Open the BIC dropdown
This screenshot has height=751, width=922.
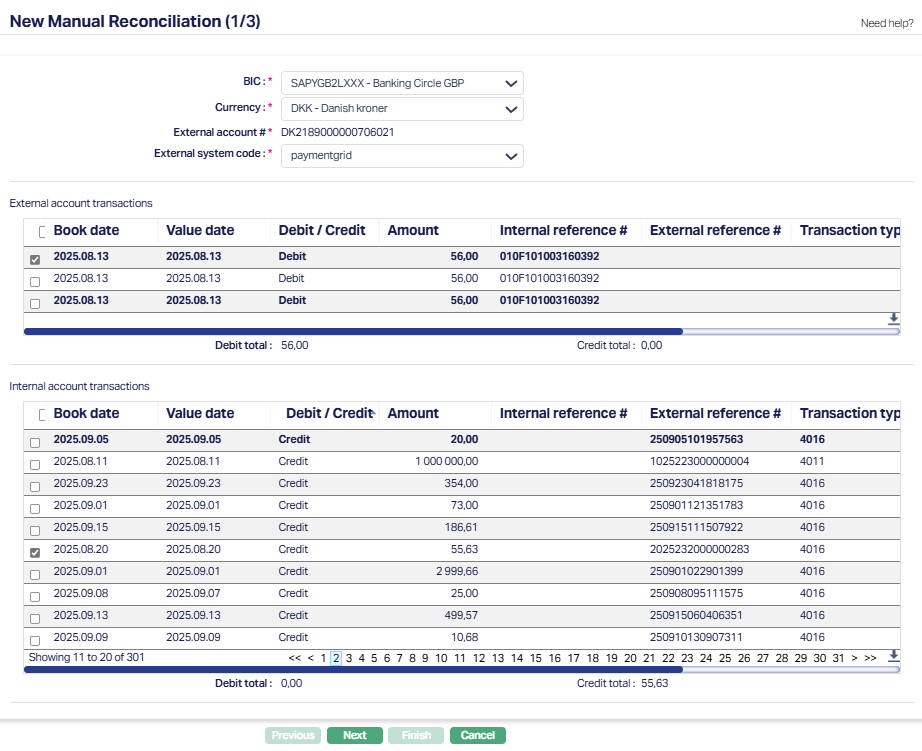(x=401, y=83)
